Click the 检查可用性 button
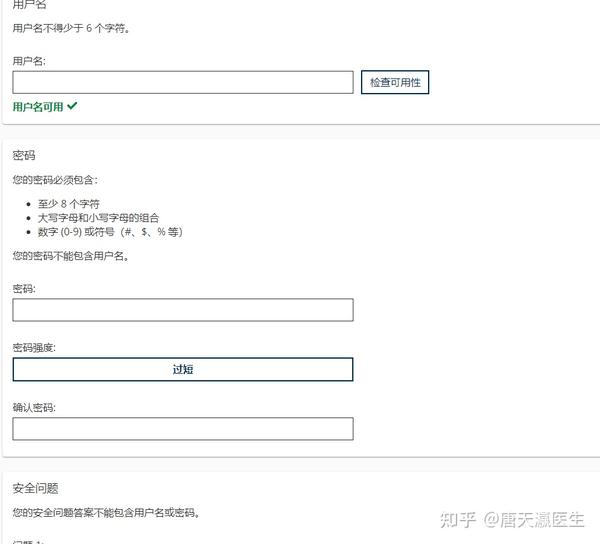 point(395,82)
